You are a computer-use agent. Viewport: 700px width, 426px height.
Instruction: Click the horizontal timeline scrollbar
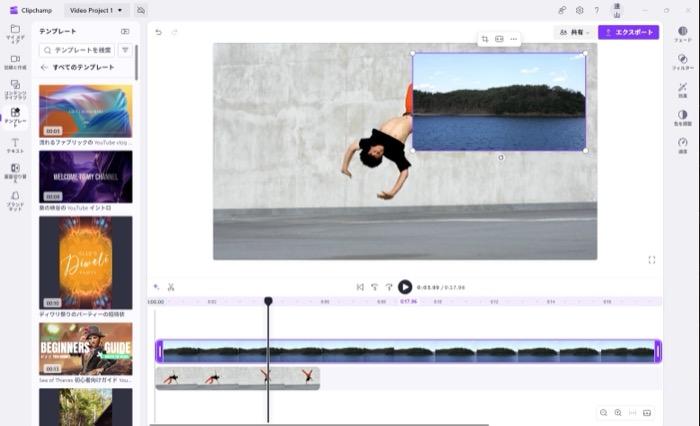tap(319, 425)
